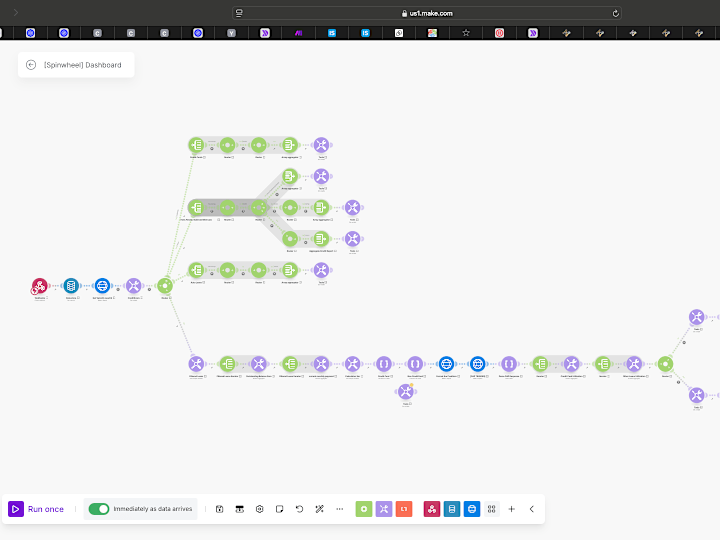720x540 pixels.
Task: Open orange Text parser favorite
Action: pos(404,509)
